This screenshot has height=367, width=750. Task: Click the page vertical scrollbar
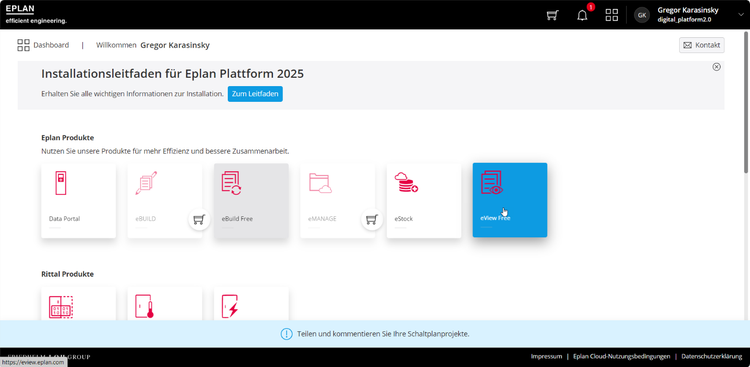[x=747, y=101]
